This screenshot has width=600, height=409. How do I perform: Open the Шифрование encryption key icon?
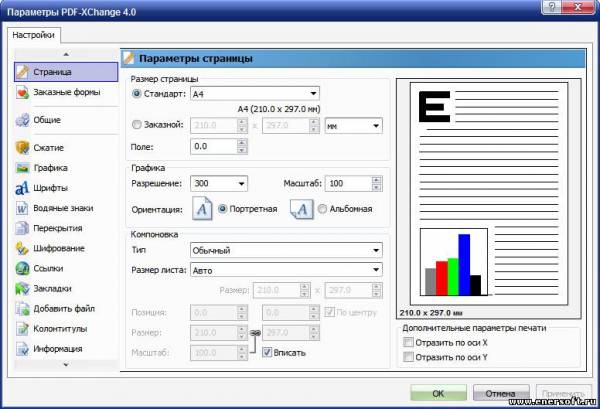[22, 248]
